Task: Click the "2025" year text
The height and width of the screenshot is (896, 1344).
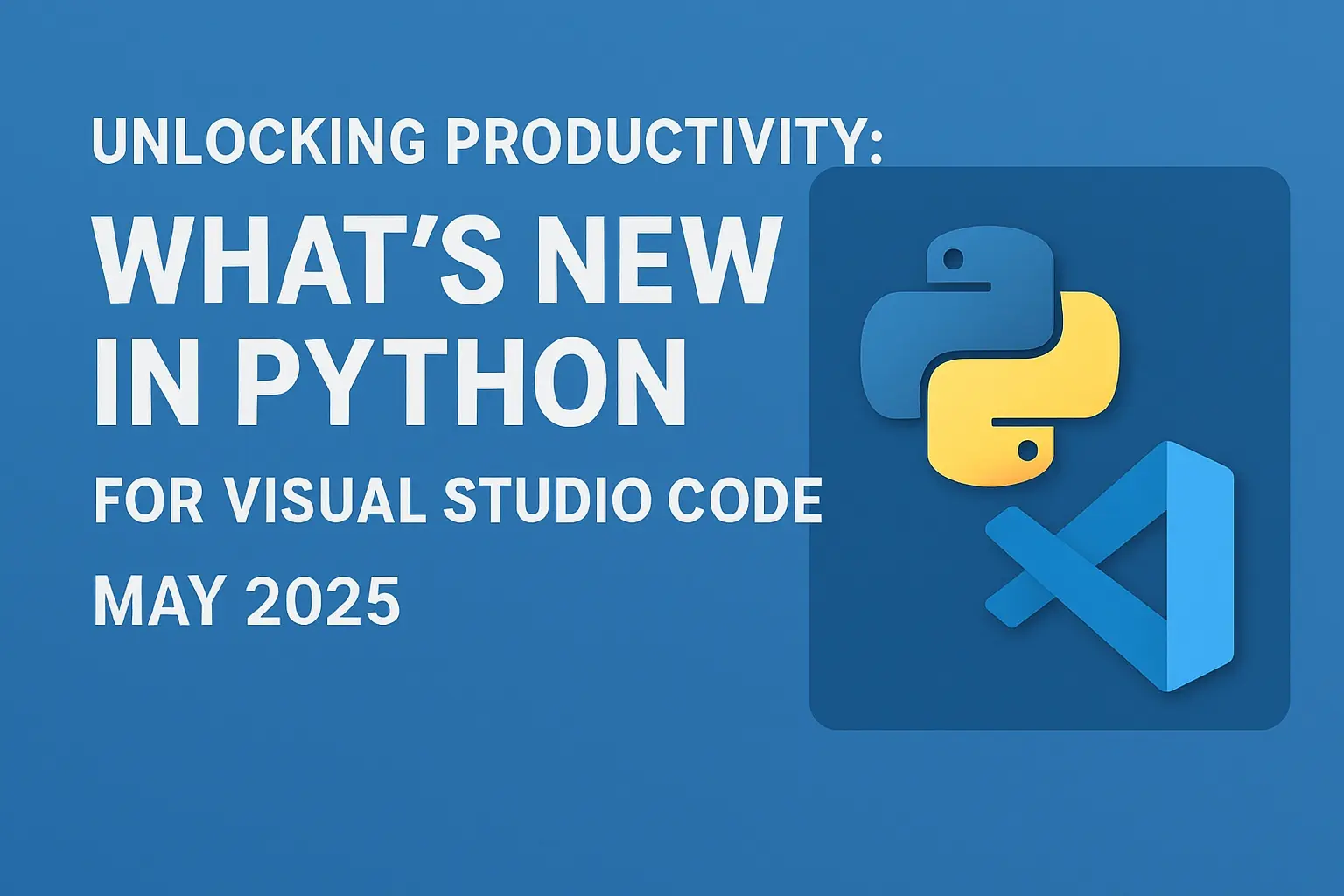Action: pyautogui.click(x=323, y=599)
